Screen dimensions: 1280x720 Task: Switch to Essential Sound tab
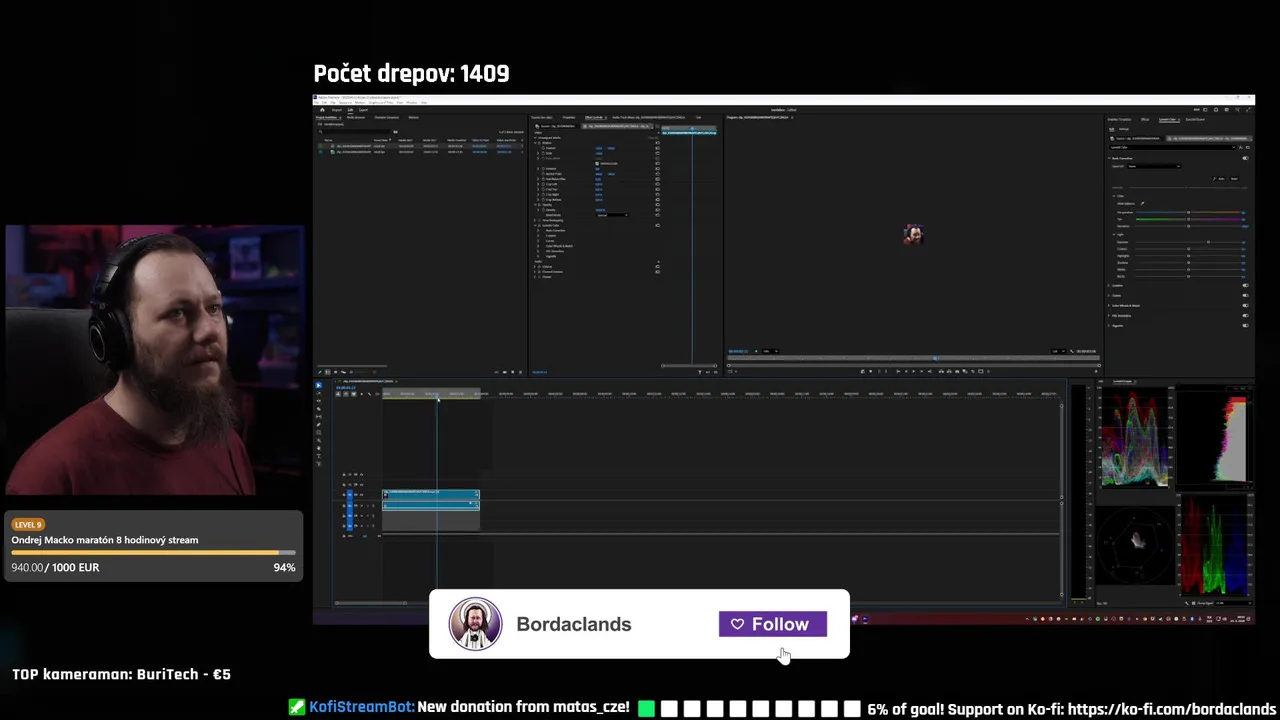[x=1195, y=120]
